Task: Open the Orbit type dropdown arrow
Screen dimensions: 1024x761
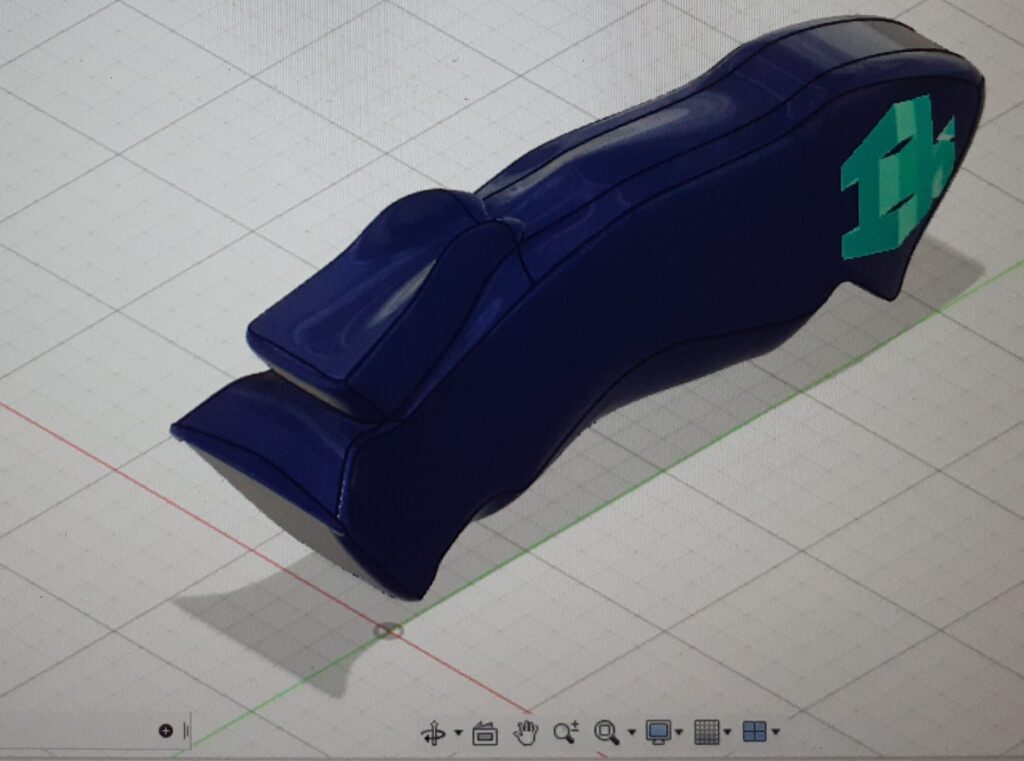Action: pos(458,733)
